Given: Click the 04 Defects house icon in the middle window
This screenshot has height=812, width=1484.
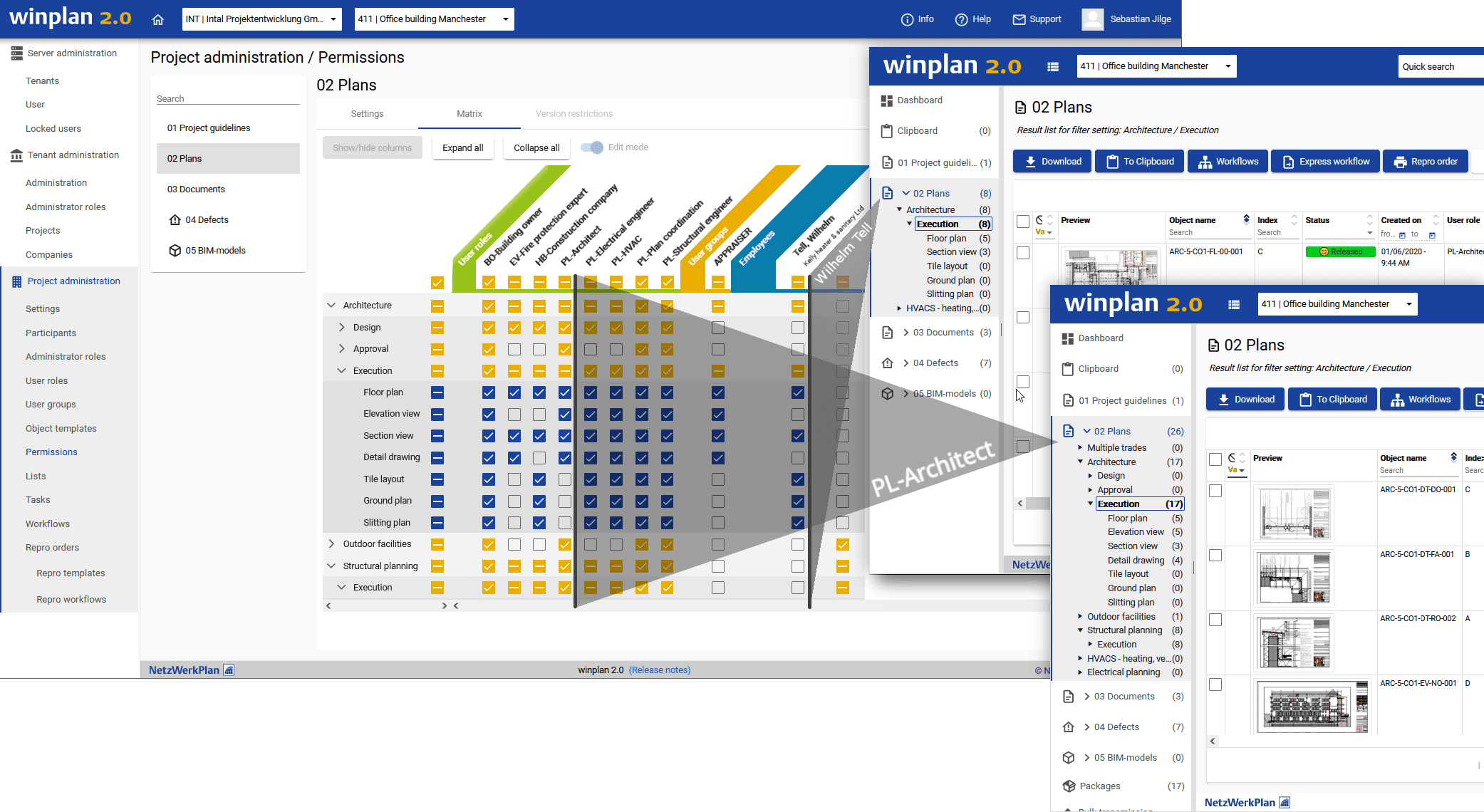Looking at the screenshot, I should [887, 363].
